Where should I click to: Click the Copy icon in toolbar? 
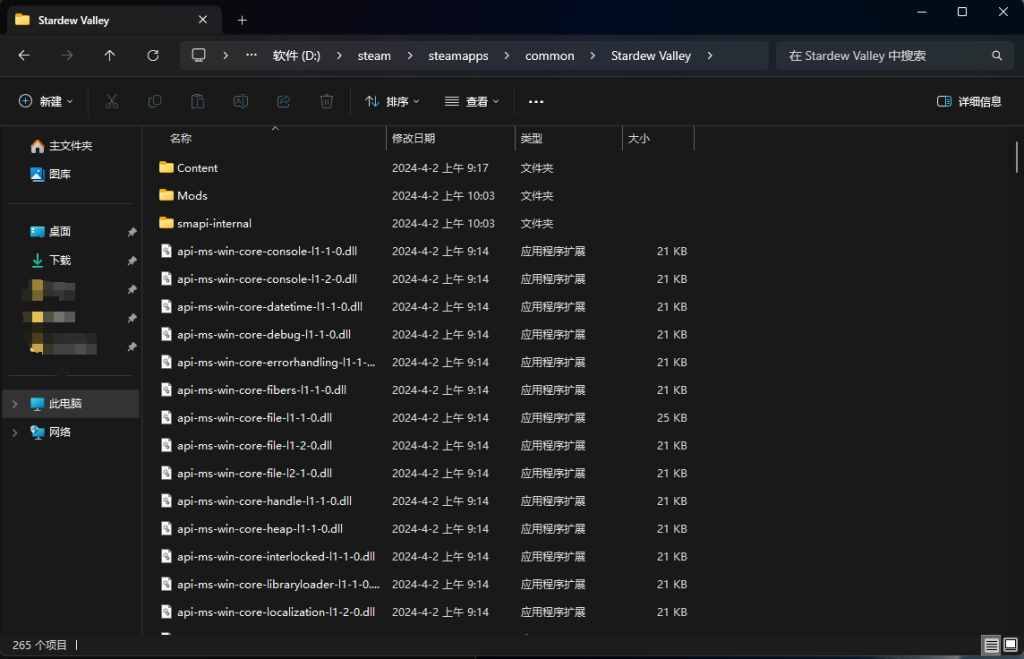[155, 101]
